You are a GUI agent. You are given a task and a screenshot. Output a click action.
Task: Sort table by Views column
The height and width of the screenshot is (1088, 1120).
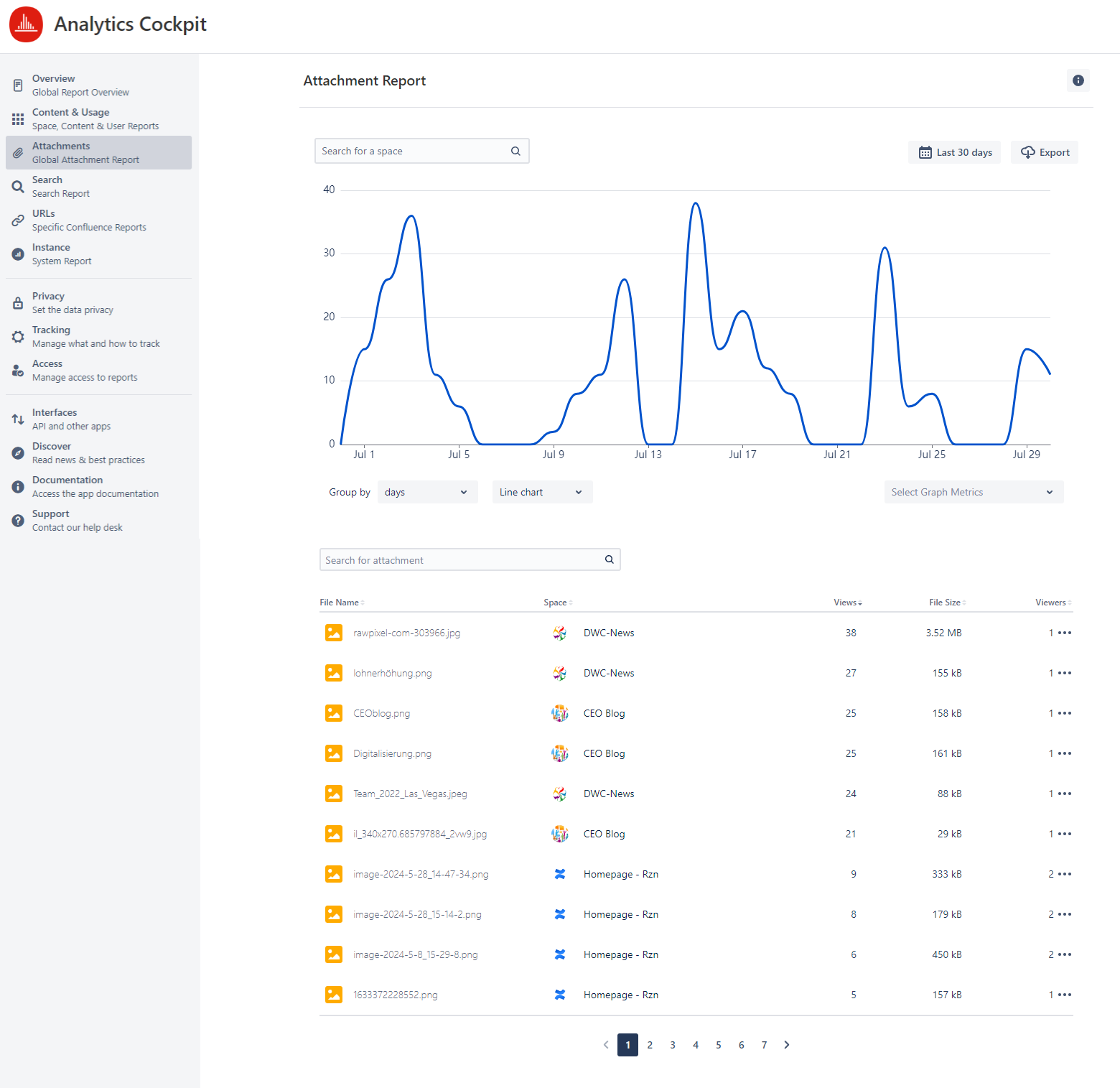click(x=847, y=603)
